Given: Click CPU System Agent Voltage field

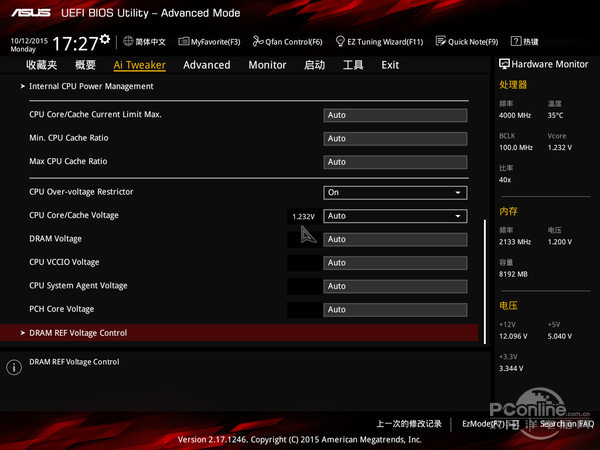Looking at the screenshot, I should [x=395, y=286].
